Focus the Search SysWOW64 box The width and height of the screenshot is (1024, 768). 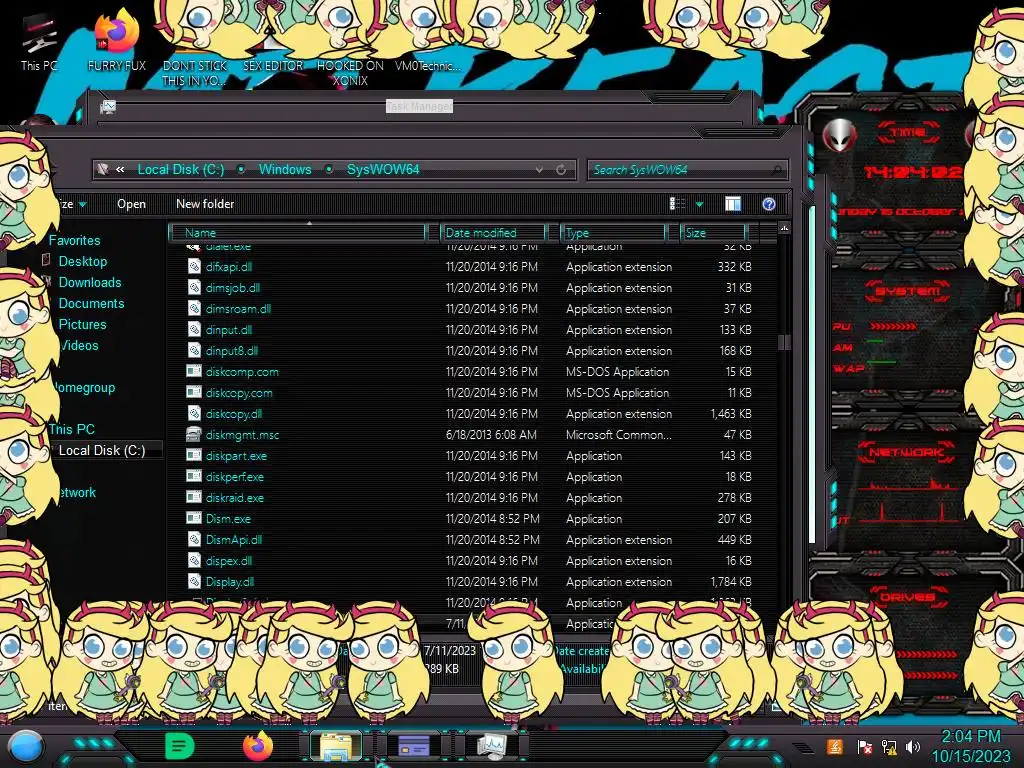click(687, 170)
